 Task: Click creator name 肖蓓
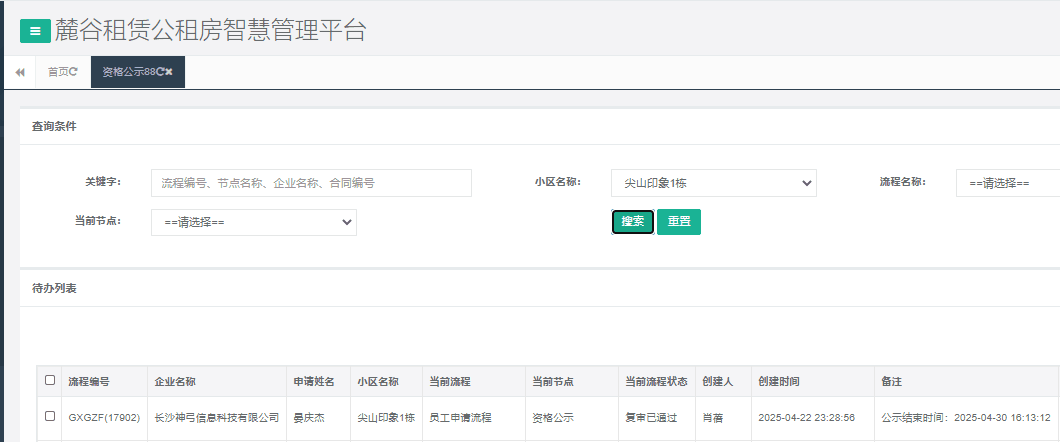pyautogui.click(x=713, y=418)
